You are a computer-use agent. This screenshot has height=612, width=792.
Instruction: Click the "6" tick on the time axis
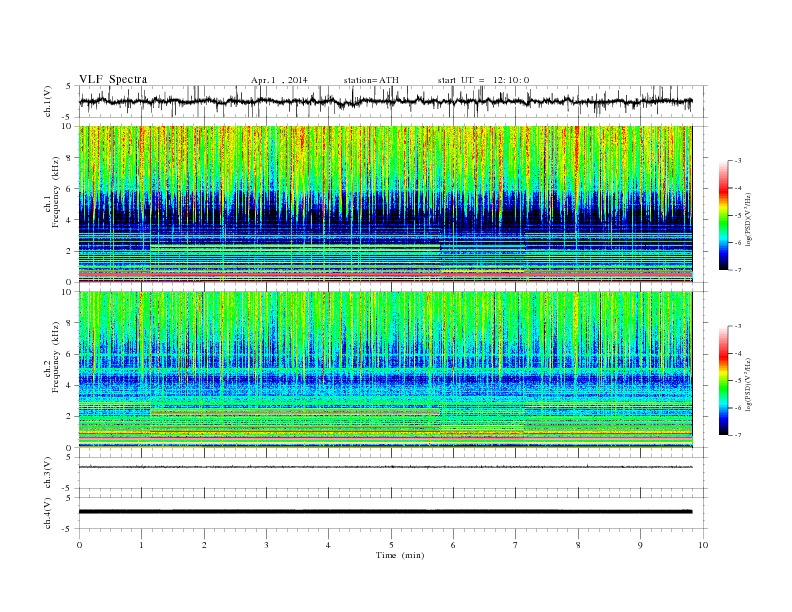tap(453, 545)
